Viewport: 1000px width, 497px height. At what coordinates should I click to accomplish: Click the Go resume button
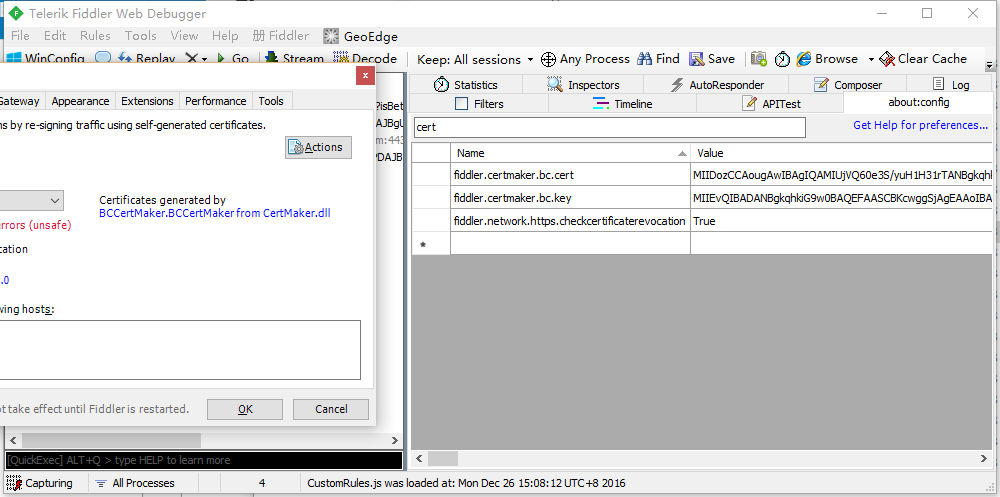pyautogui.click(x=233, y=59)
